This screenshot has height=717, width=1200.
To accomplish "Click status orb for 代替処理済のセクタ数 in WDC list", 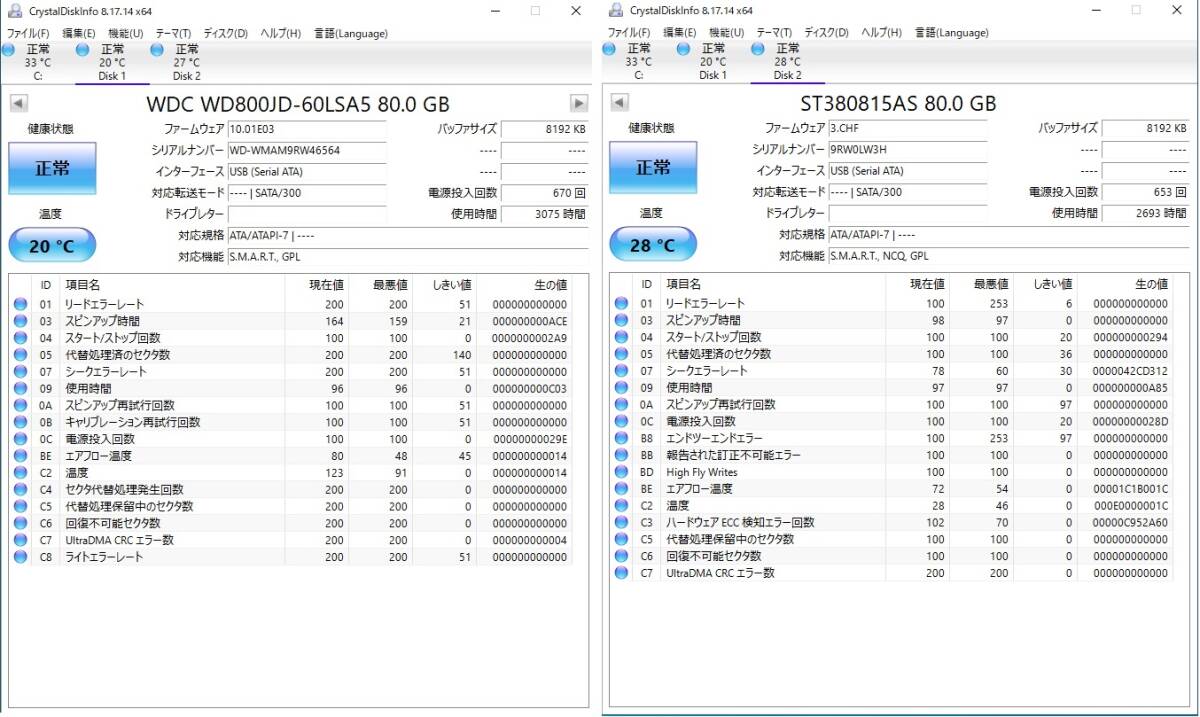I will pyautogui.click(x=20, y=355).
